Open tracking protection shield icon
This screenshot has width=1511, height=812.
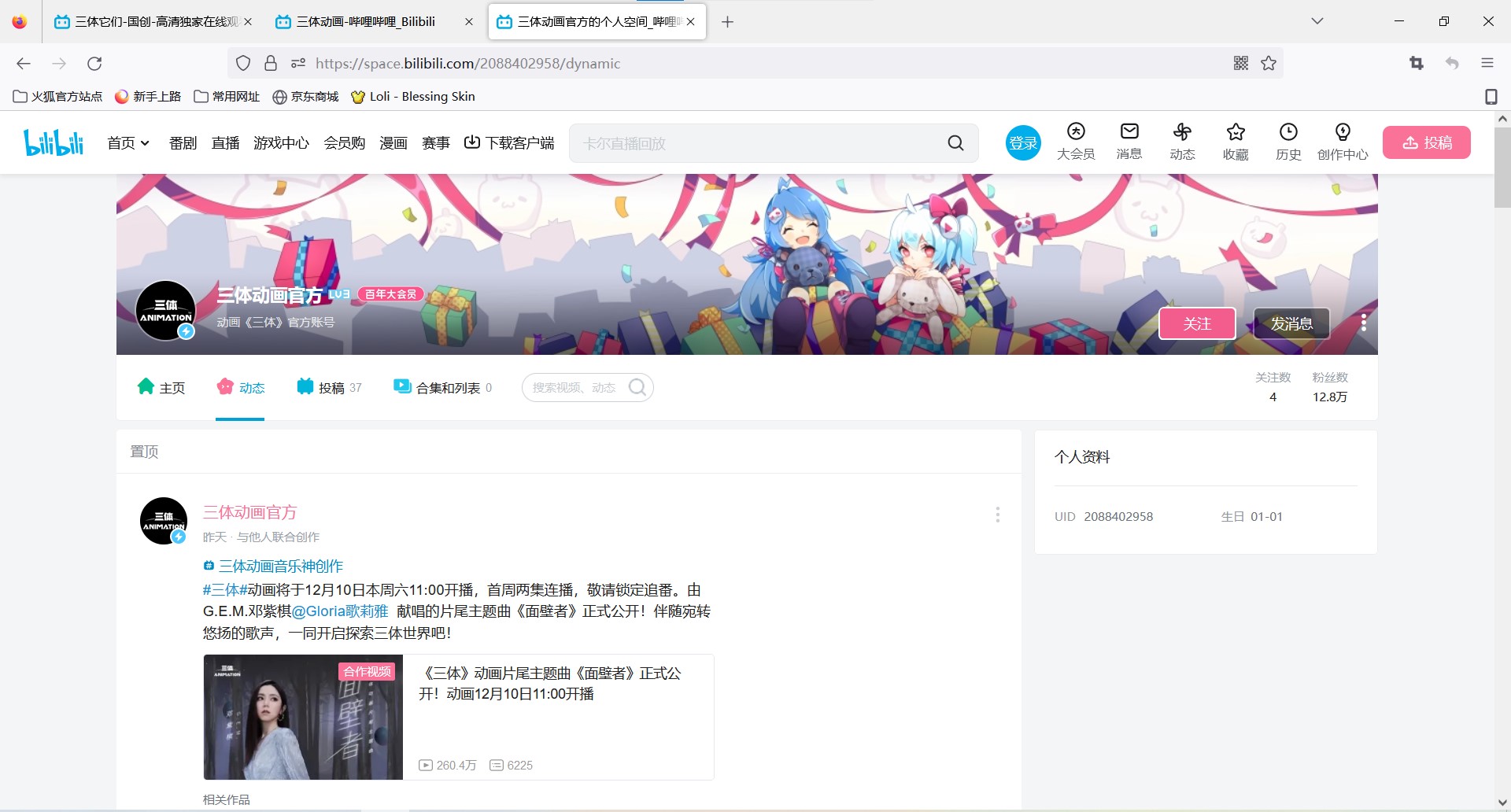tap(243, 64)
